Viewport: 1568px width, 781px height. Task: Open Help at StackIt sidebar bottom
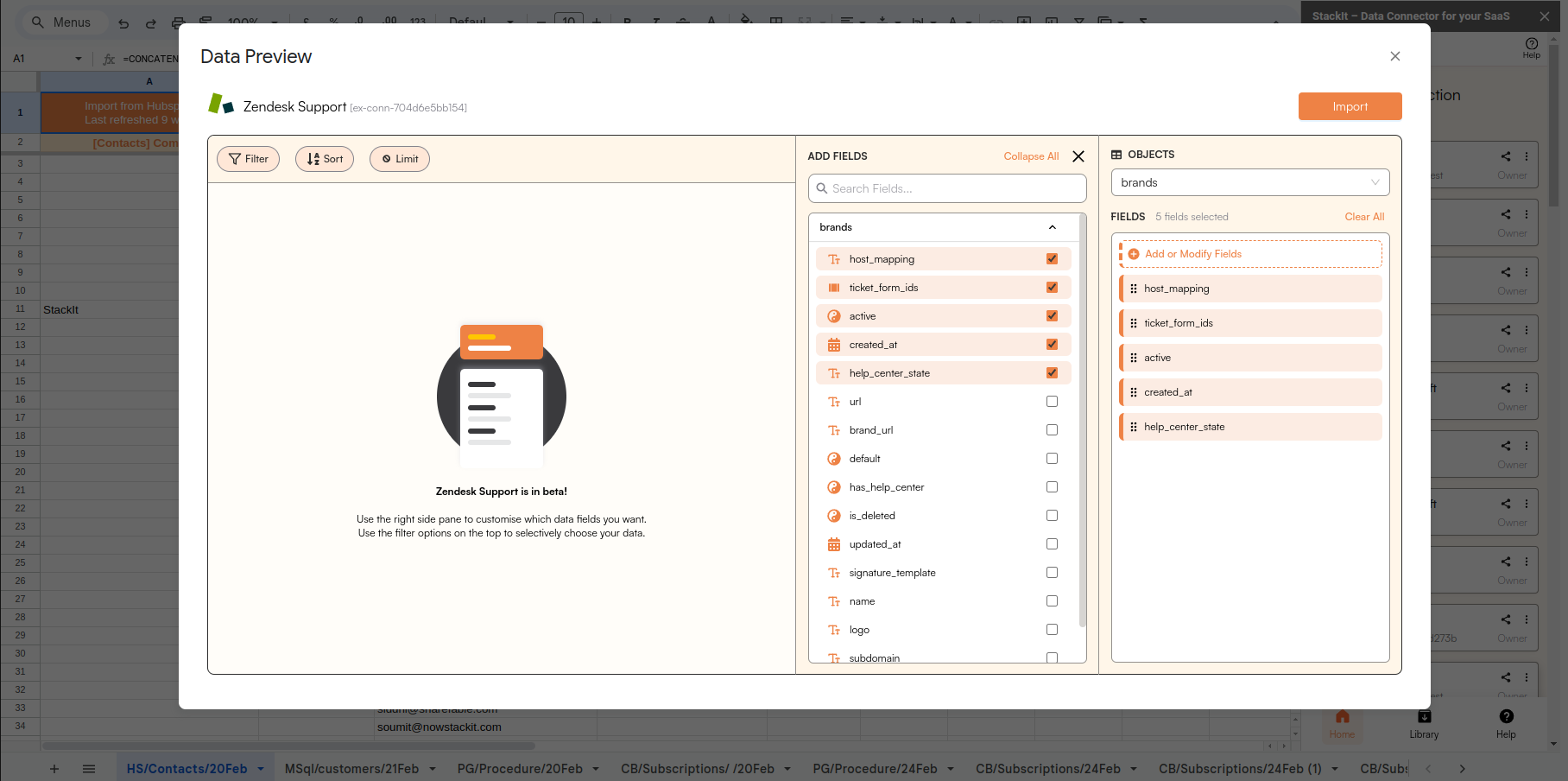(x=1506, y=724)
